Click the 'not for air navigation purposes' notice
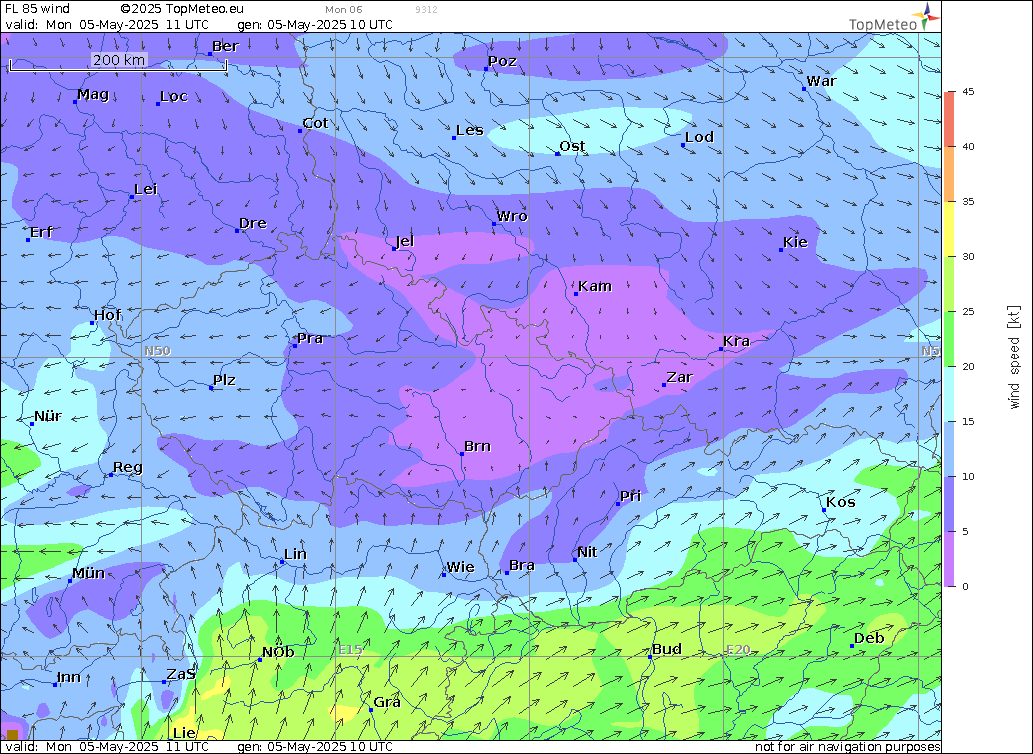1033x754 pixels. [847, 747]
